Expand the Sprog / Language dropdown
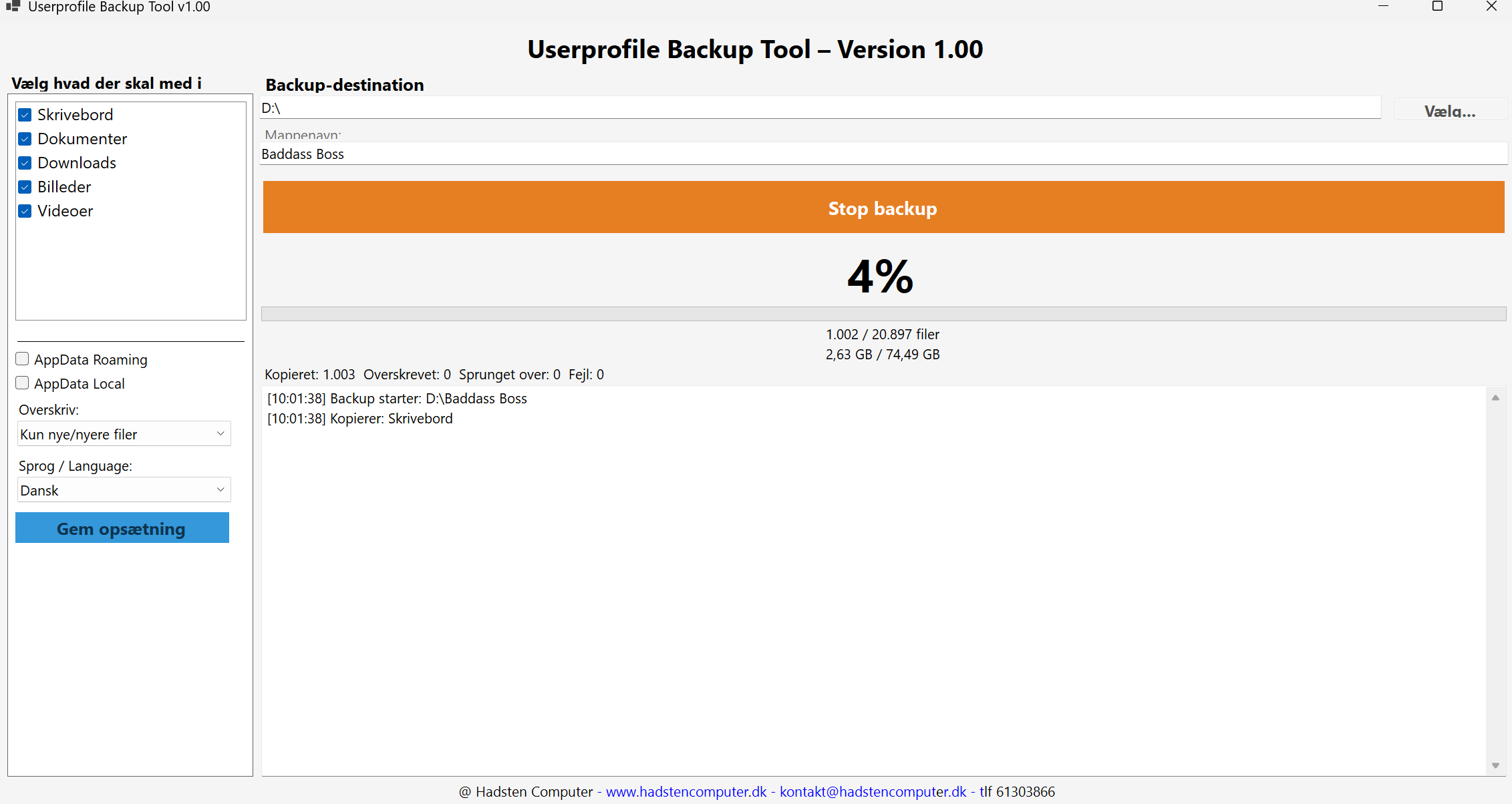Viewport: 1512px width, 804px height. click(124, 490)
